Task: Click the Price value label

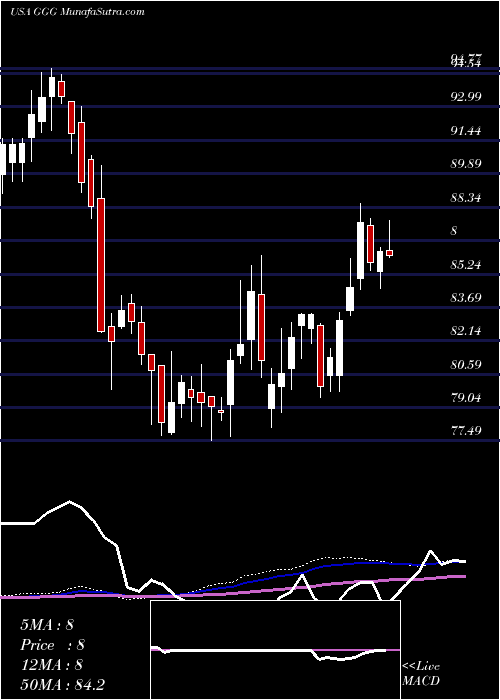Action: (52, 645)
